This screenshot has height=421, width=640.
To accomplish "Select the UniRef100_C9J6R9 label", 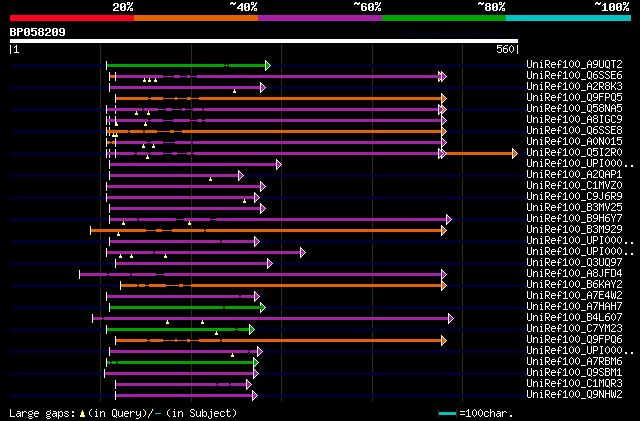I will pyautogui.click(x=574, y=196).
